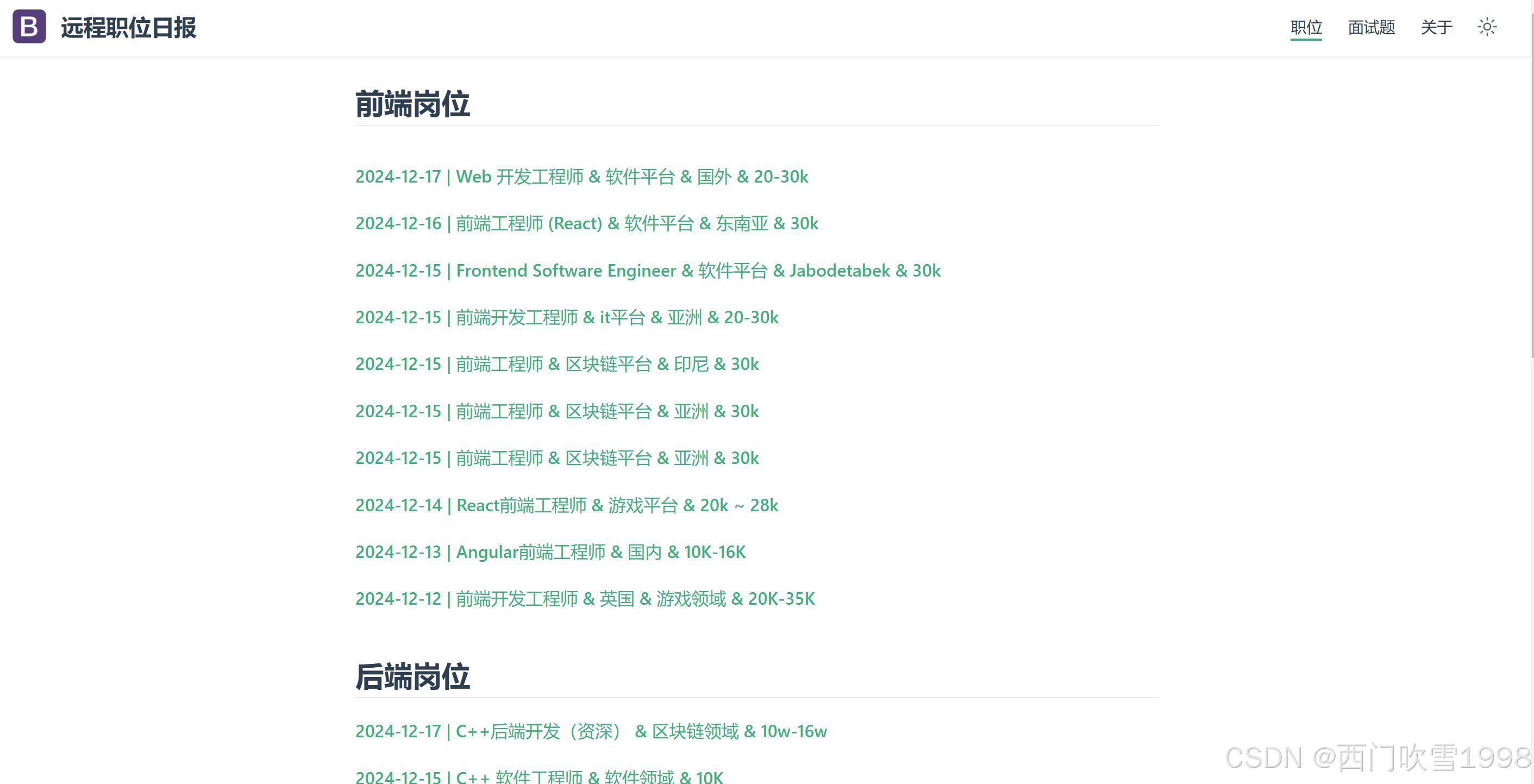Image resolution: width=1534 pixels, height=784 pixels.
Task: Open the 面试题 nav menu item
Action: click(1371, 27)
